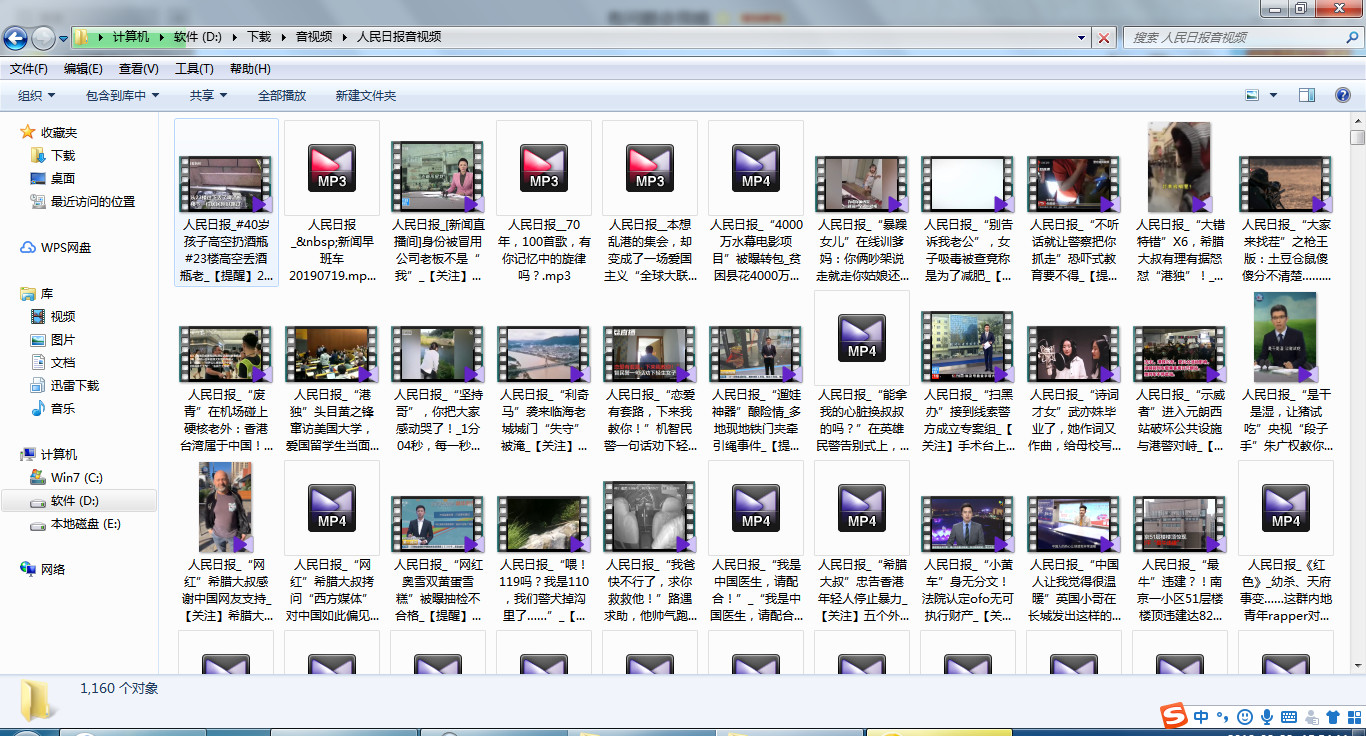
Task: Click 计算机 in the address breadcrumb
Action: (x=130, y=37)
